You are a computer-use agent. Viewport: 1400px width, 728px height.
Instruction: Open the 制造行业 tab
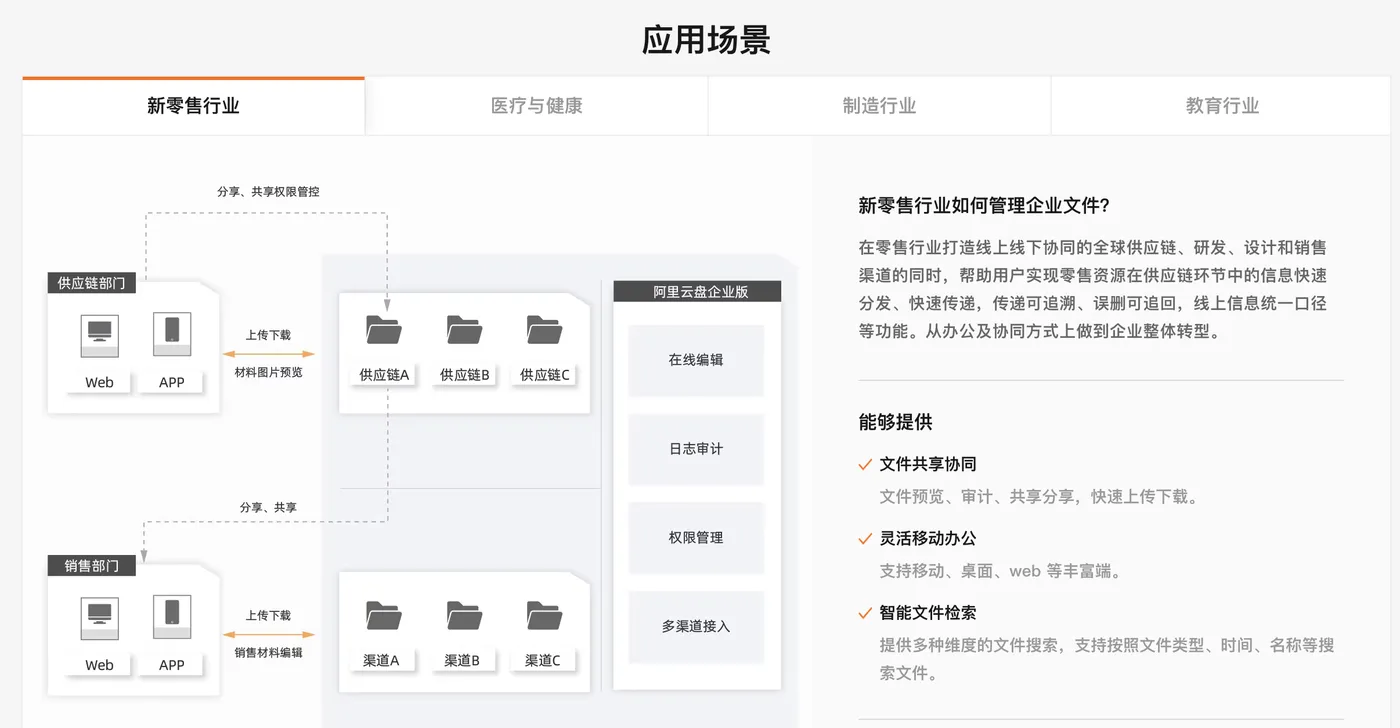[x=878, y=105]
